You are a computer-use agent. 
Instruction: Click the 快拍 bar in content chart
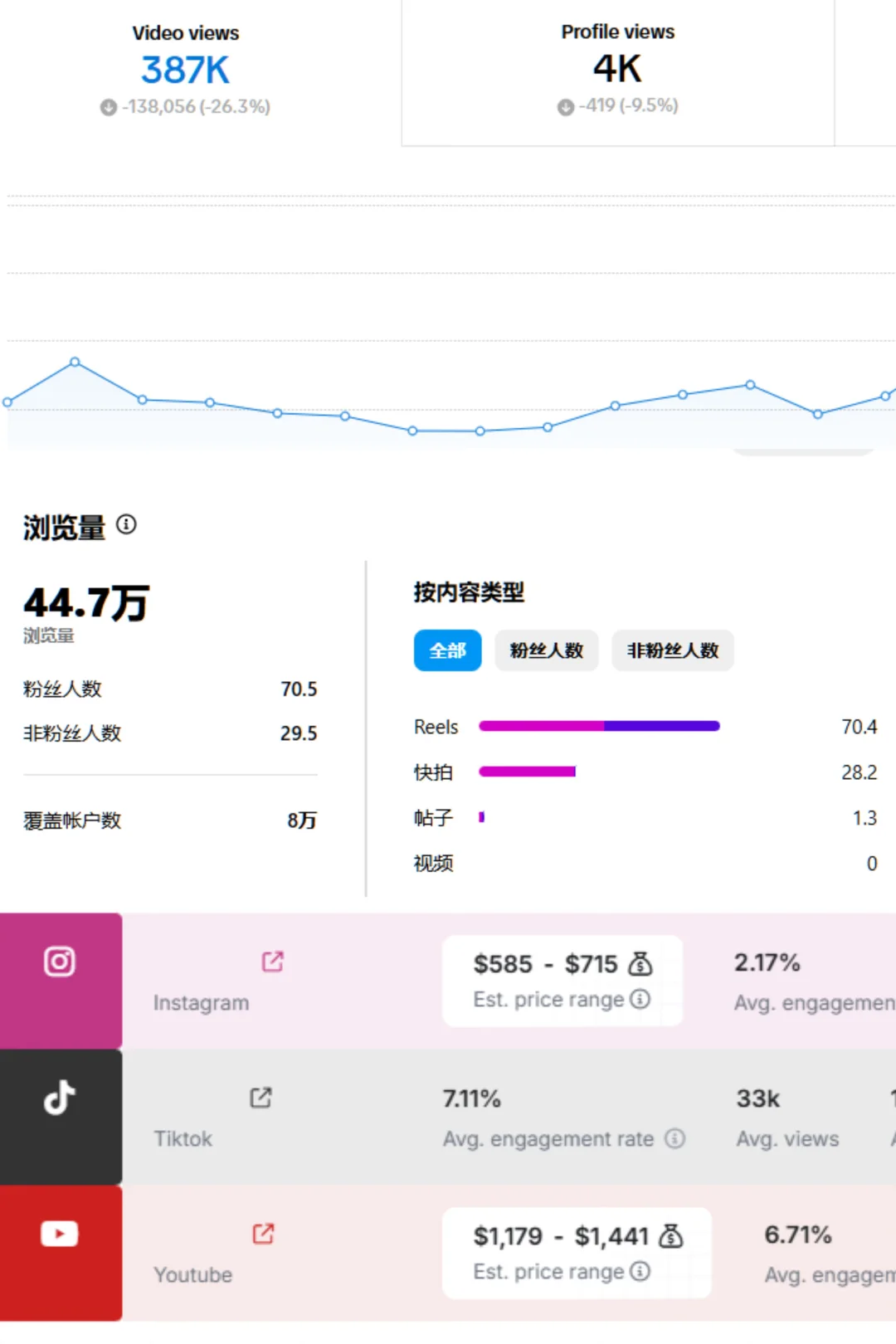click(x=527, y=772)
